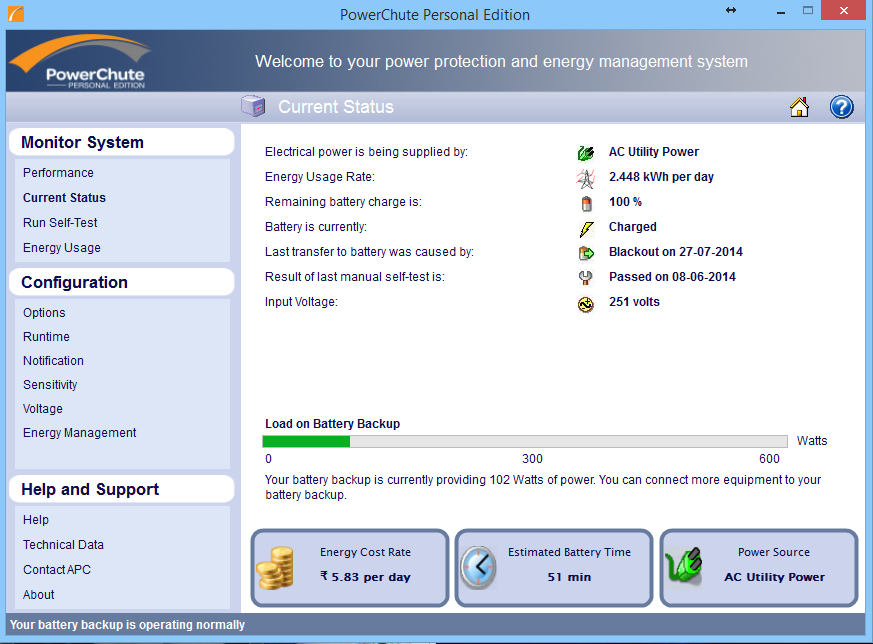Click the Load on Battery Backup bar
This screenshot has width=873, height=644.
[524, 441]
